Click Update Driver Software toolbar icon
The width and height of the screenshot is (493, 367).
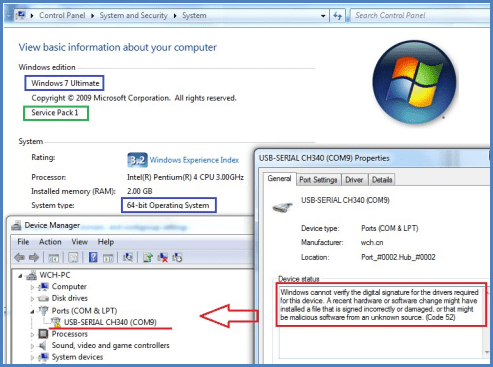(x=148, y=257)
